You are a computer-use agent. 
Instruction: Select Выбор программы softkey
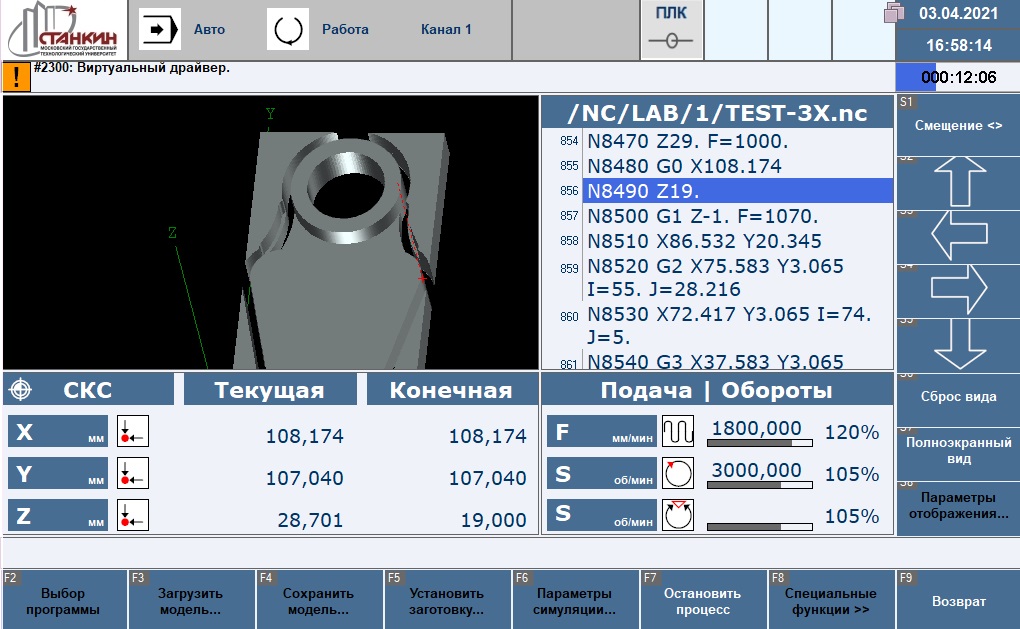[x=64, y=601]
